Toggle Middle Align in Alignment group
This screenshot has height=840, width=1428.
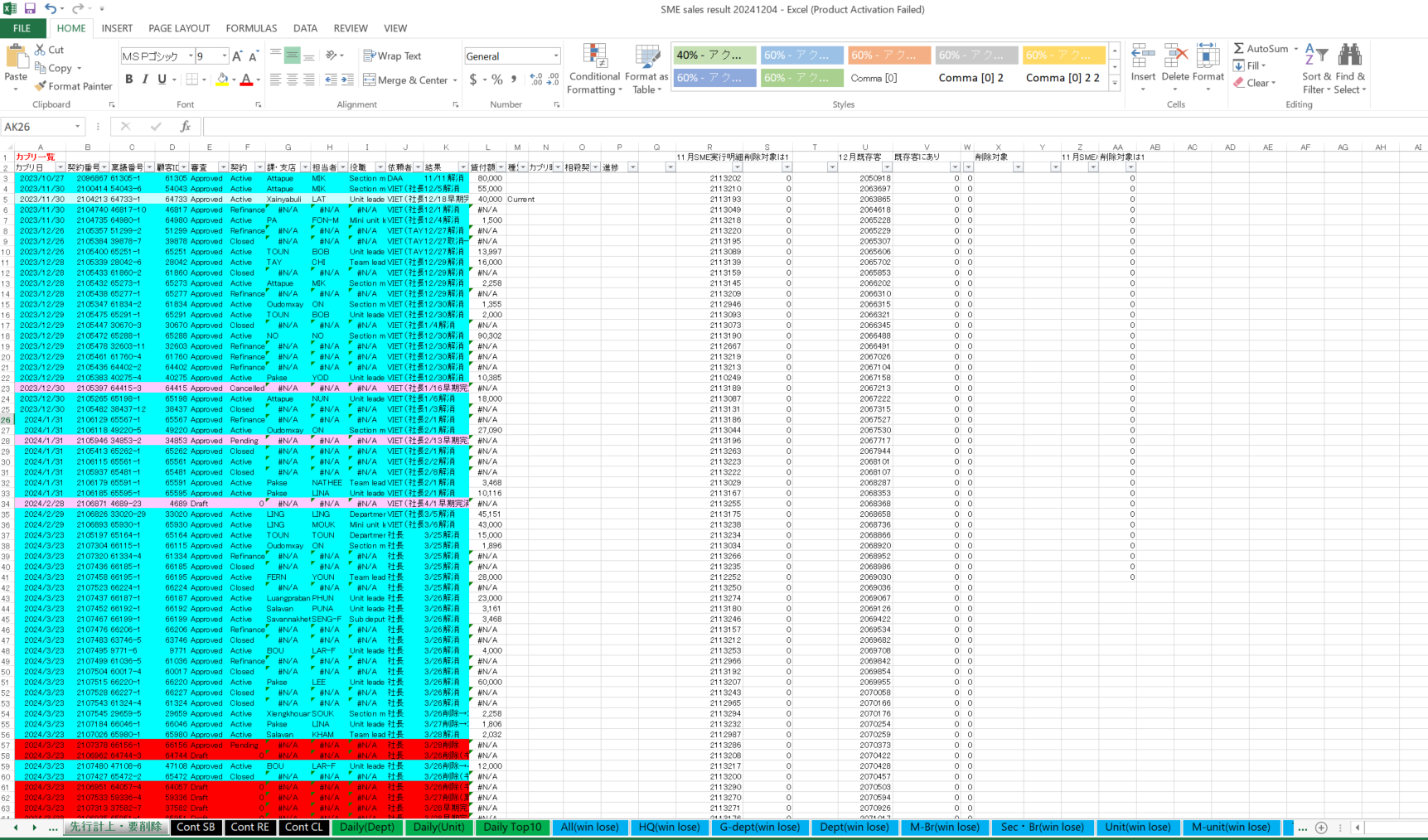(x=292, y=56)
